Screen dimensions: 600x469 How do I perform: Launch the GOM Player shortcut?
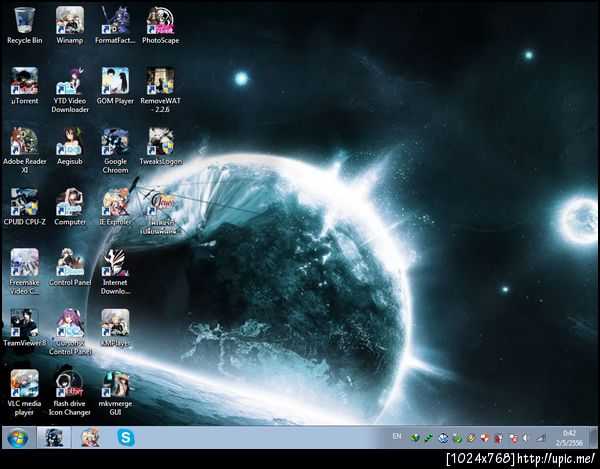pyautogui.click(x=115, y=86)
